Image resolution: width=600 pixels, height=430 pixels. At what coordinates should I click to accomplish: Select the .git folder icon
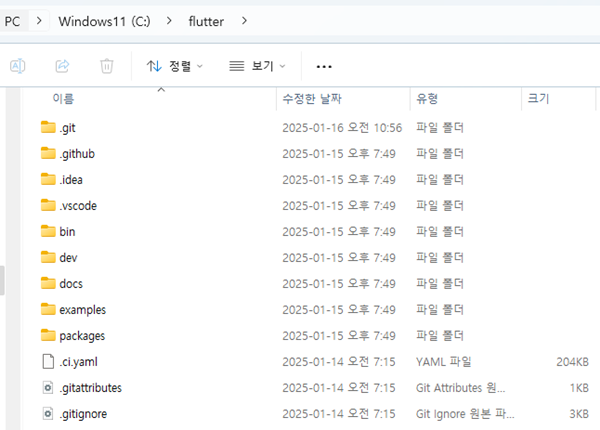(48, 127)
